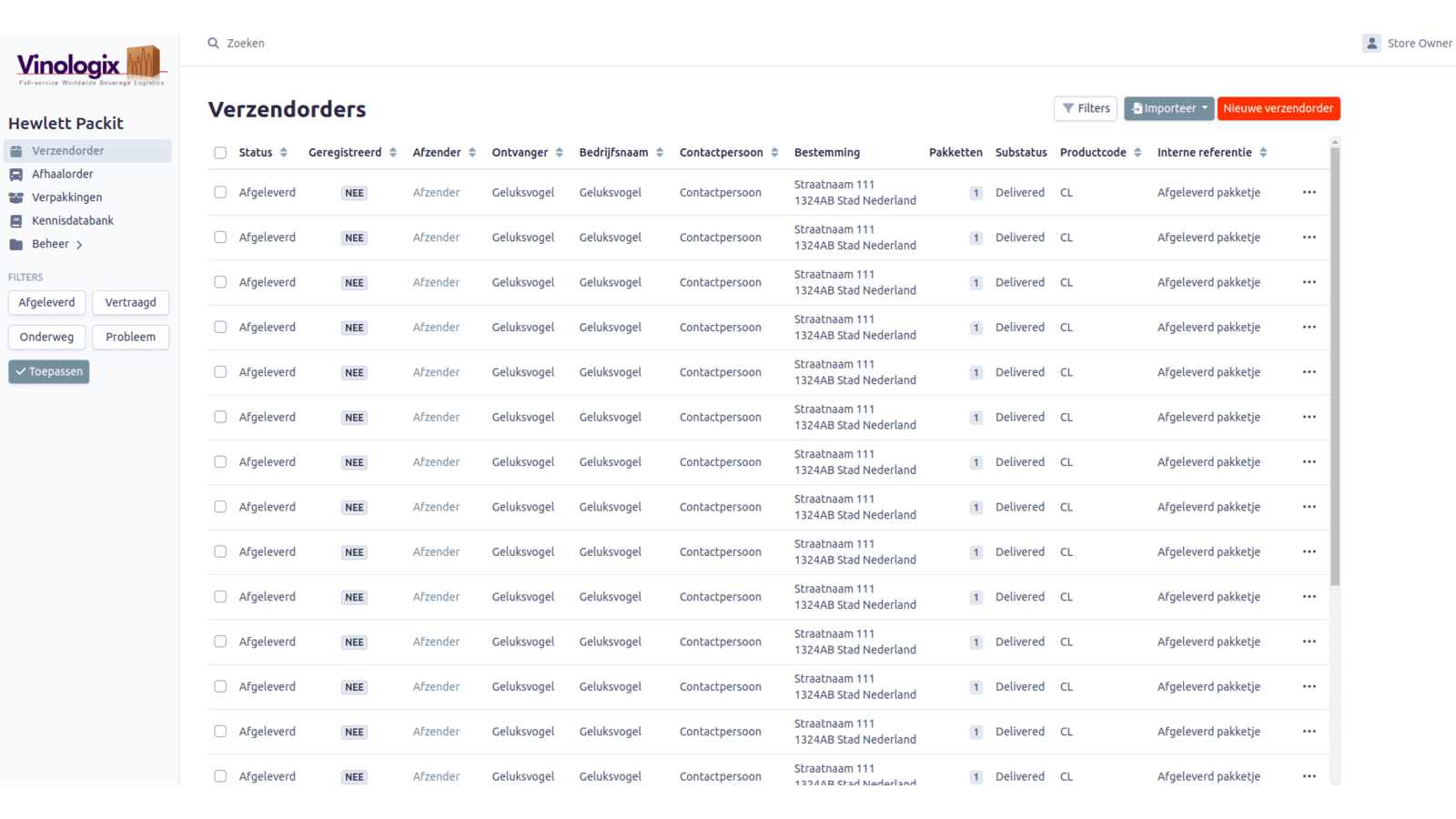Click package count badge in first row

click(976, 193)
